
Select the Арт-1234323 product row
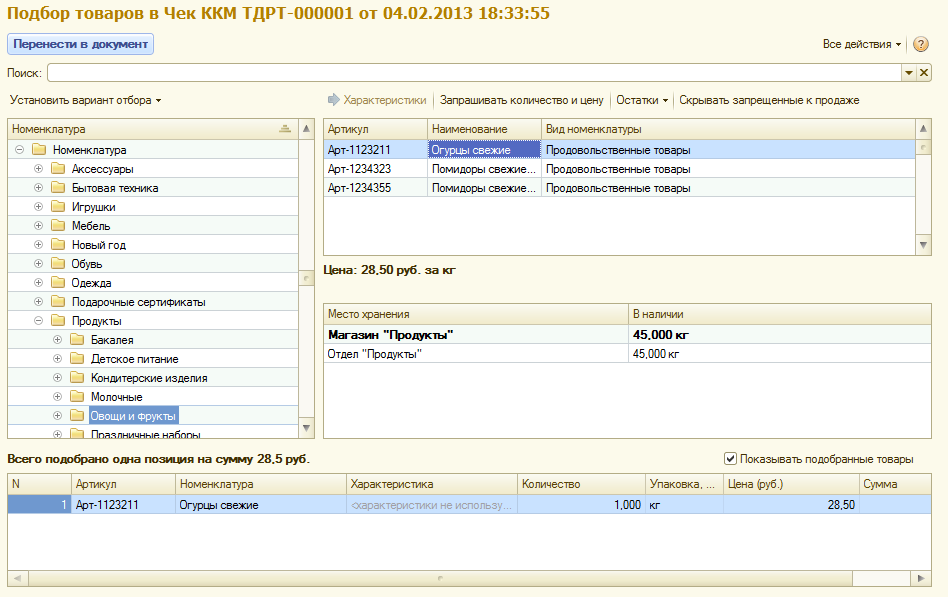click(x=619, y=169)
